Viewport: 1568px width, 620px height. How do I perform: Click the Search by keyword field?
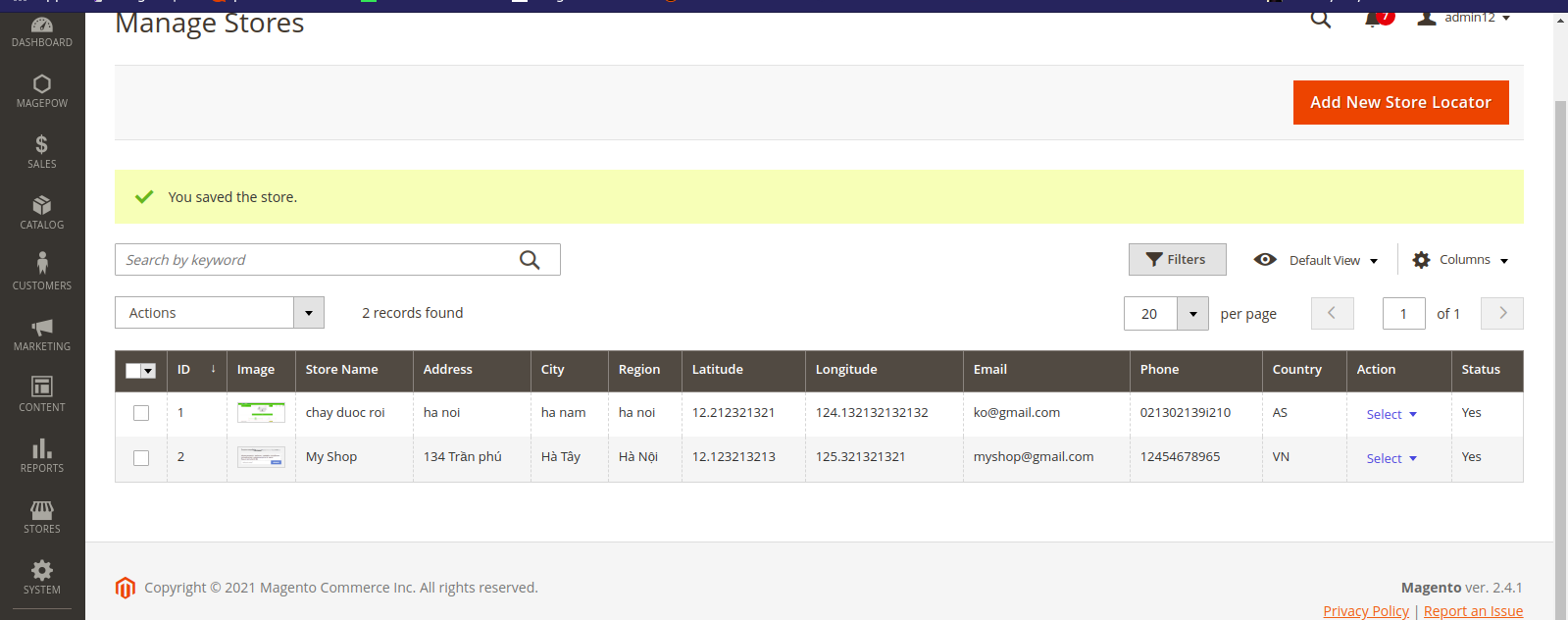click(x=314, y=260)
